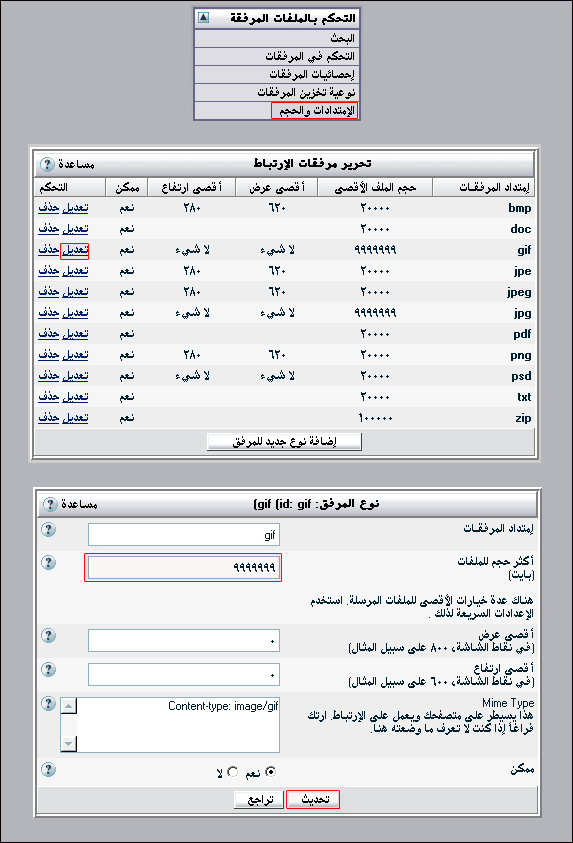This screenshot has width=573, height=843.
Task: Click help icon beside إمتداد المرفقات field
Action: 48,530
